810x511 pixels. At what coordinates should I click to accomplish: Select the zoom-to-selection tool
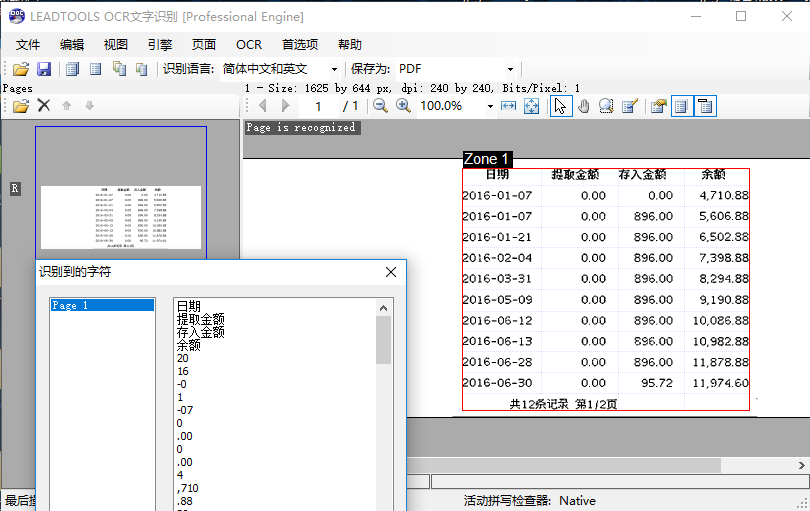coord(606,106)
